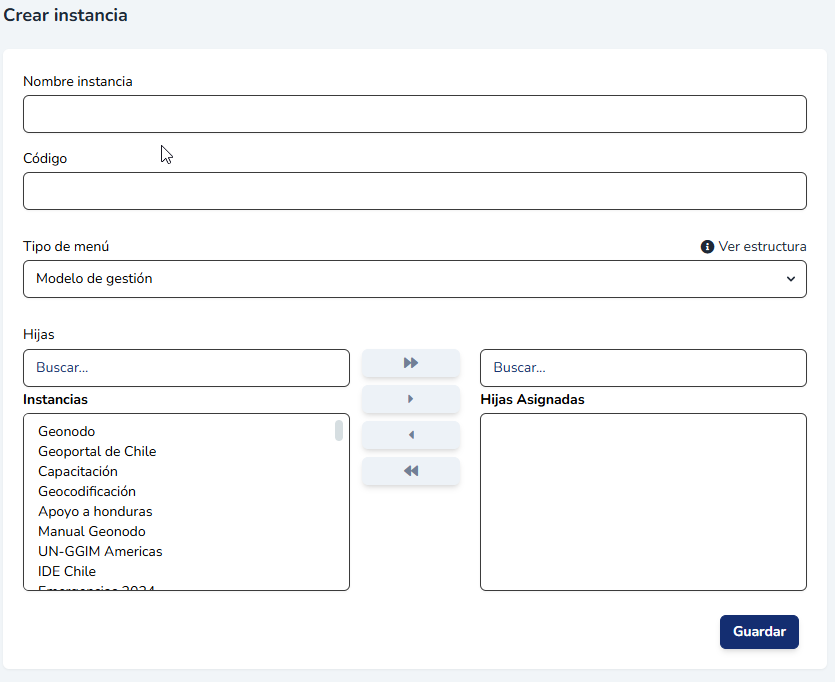Click the move-all-right double arrow button
Image resolution: width=835 pixels, height=682 pixels.
[411, 363]
